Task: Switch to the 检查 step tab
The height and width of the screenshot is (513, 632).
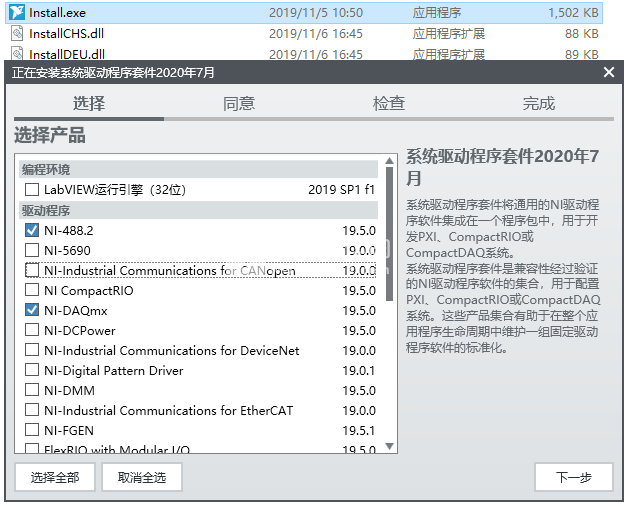Action: [389, 104]
